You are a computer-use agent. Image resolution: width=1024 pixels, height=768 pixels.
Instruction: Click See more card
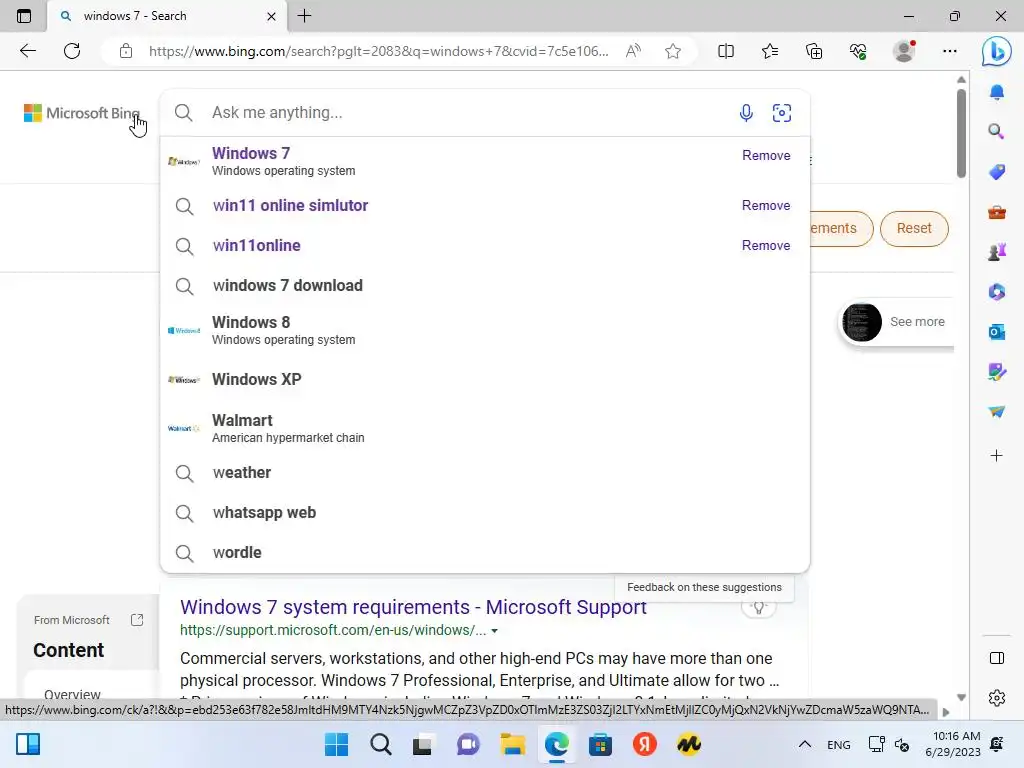coord(896,322)
